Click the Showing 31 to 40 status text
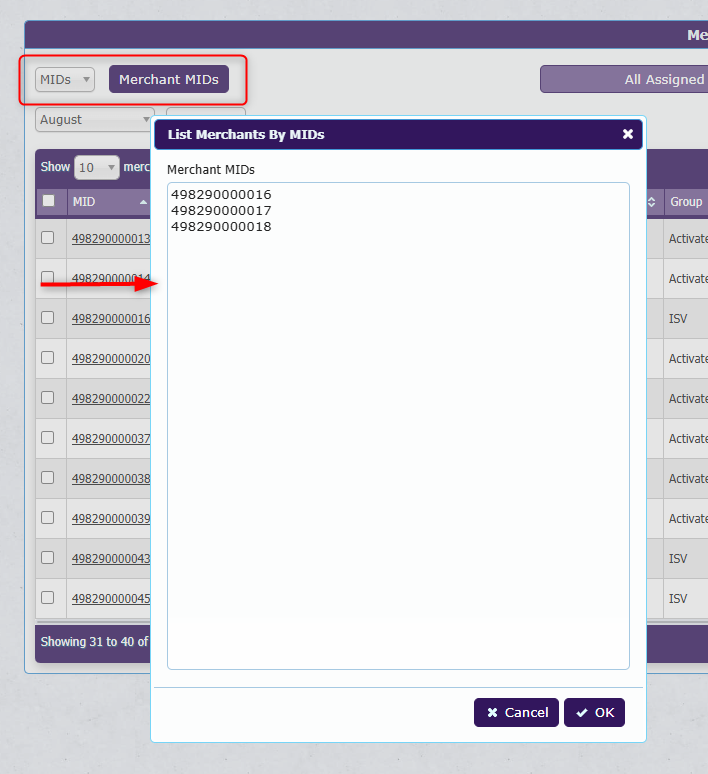The image size is (708, 774). (94, 641)
